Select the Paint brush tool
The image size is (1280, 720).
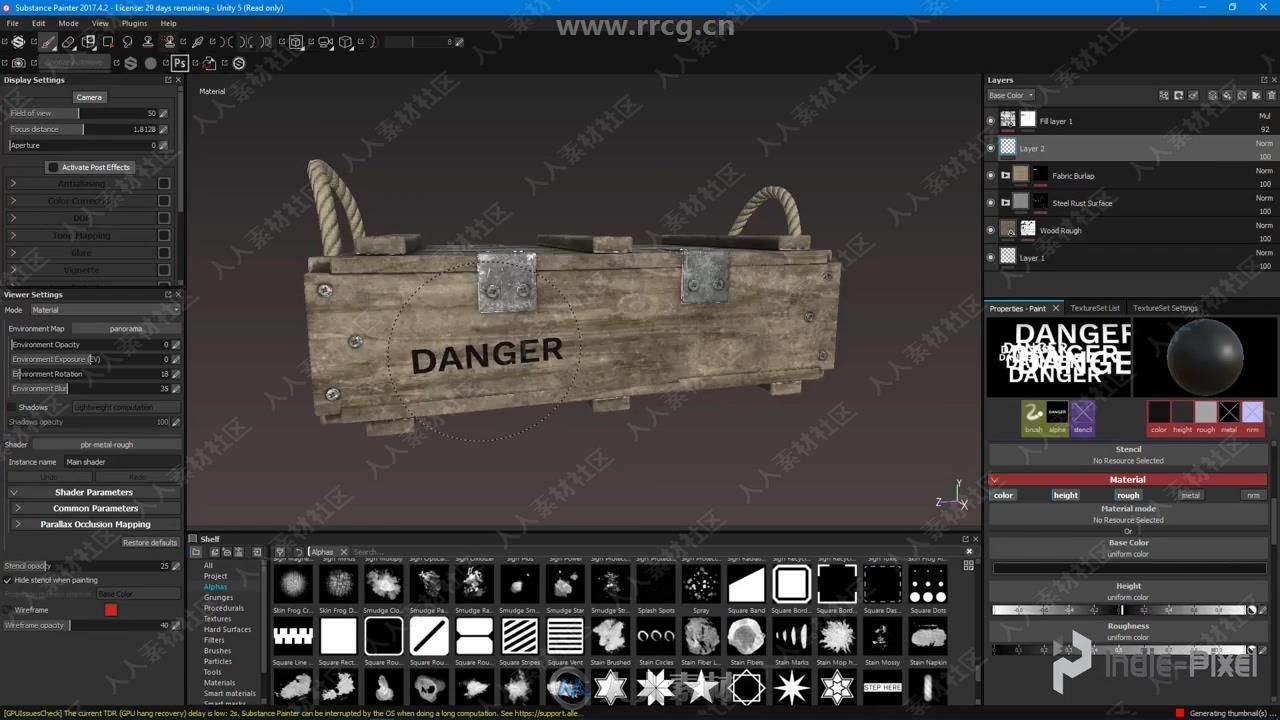coord(48,42)
